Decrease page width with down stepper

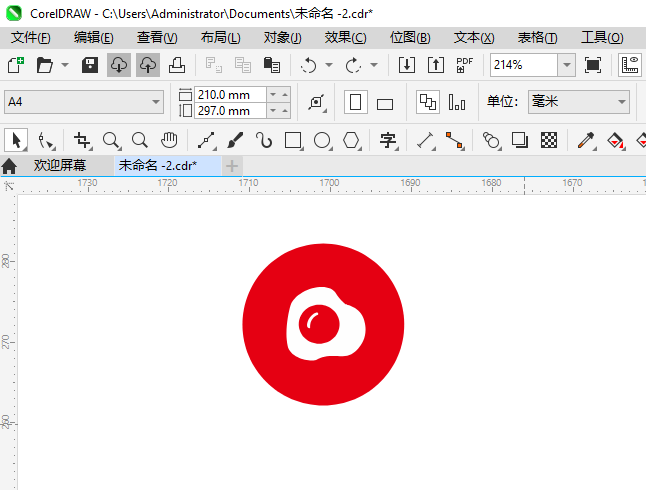[273, 94]
